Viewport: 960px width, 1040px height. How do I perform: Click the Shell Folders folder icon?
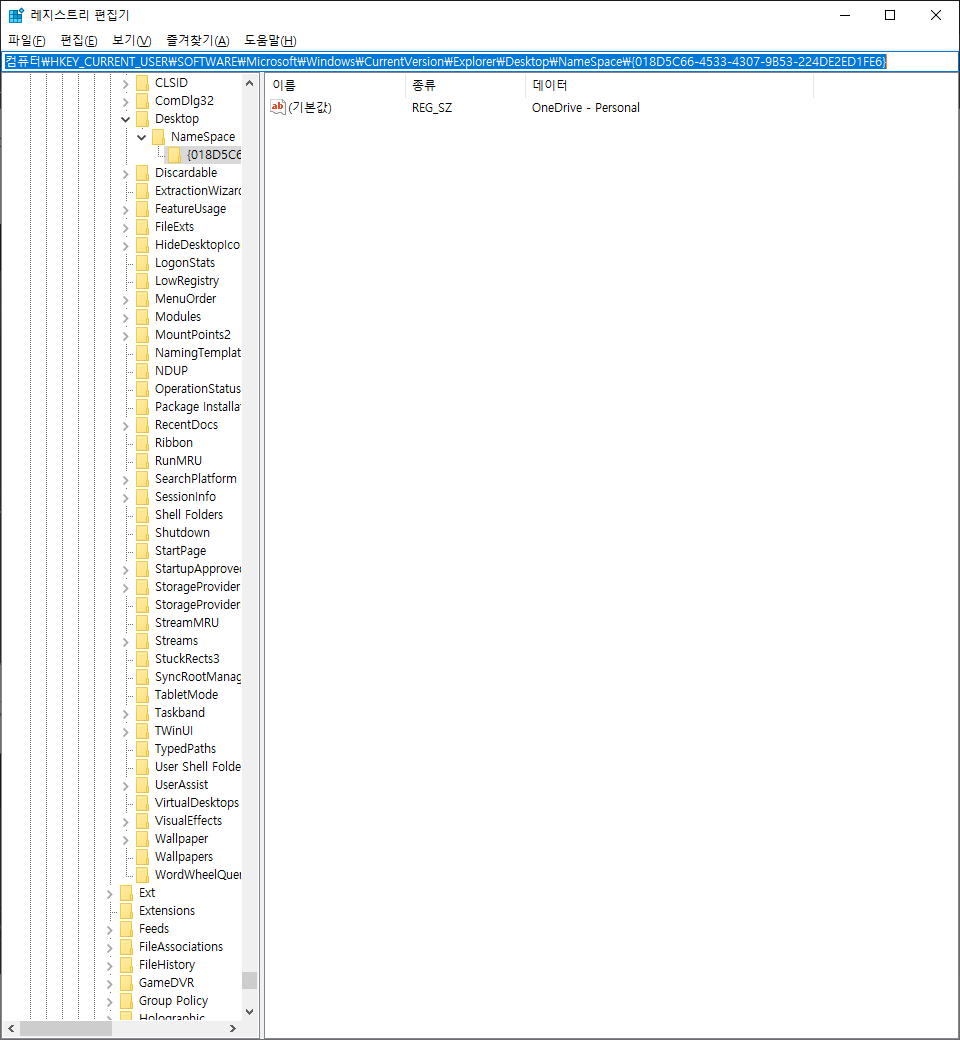[x=142, y=515]
